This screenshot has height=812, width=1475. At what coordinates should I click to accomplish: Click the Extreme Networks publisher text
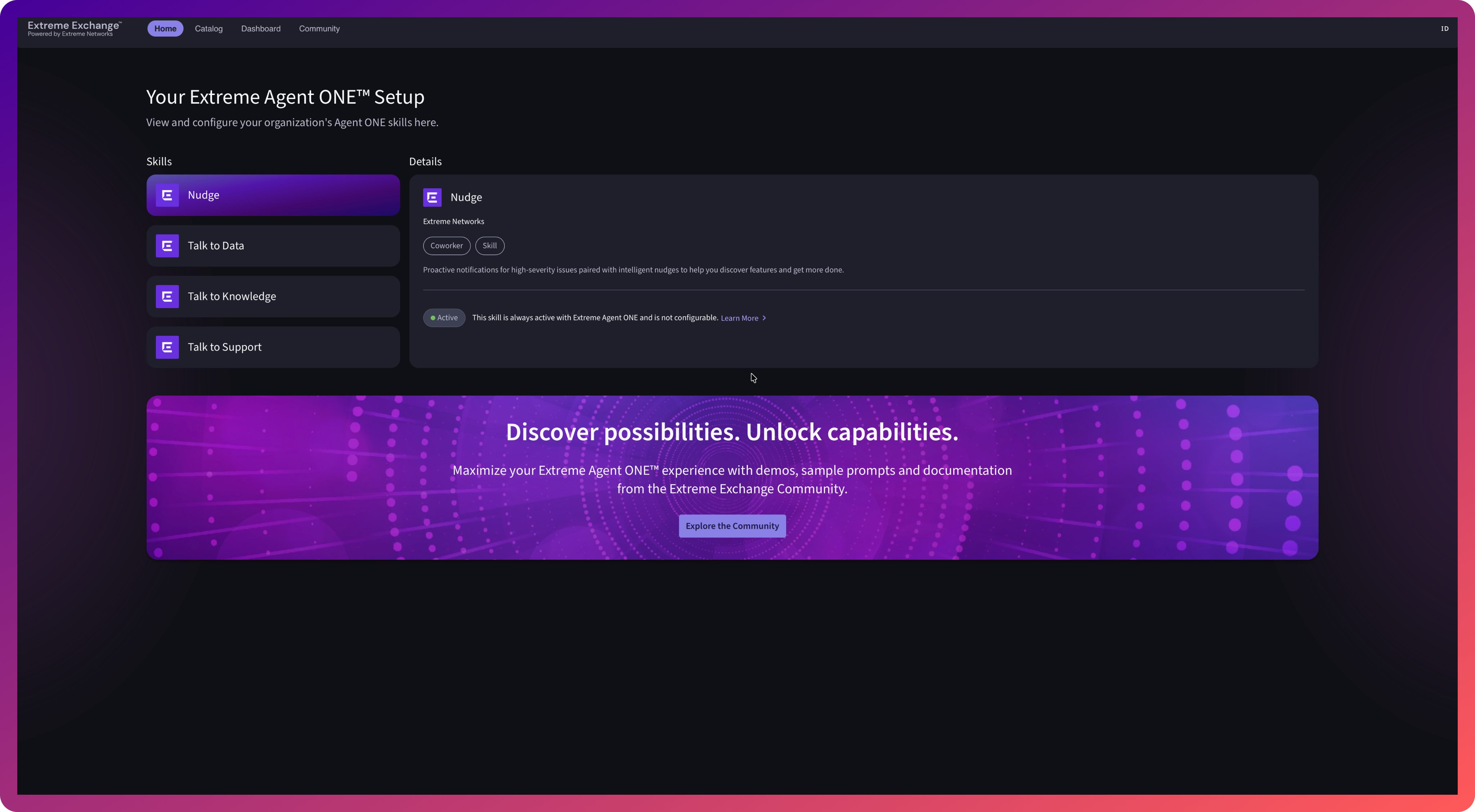[x=453, y=221]
